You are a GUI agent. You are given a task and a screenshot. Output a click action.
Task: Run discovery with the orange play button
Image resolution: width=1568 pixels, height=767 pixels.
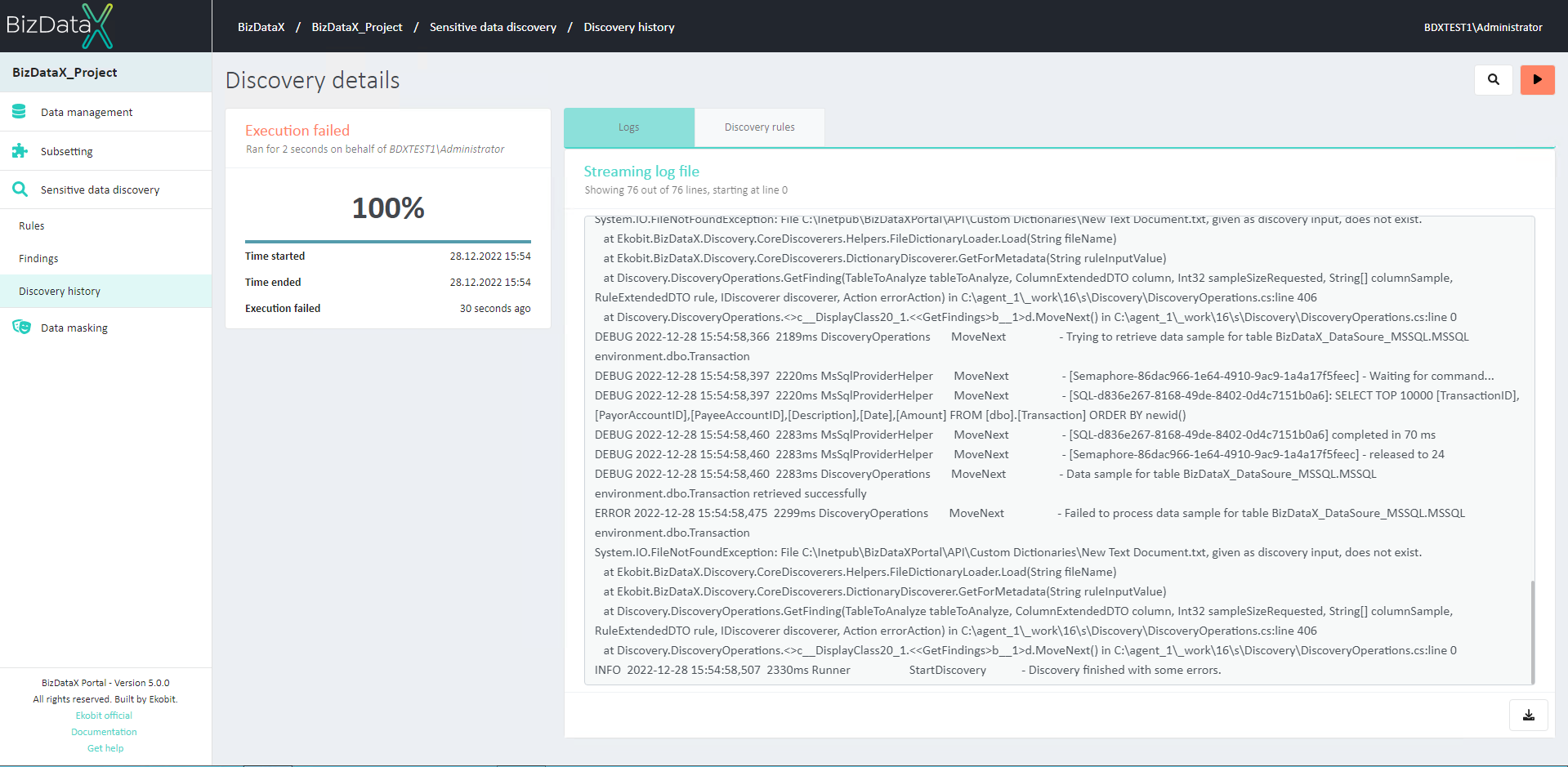click(x=1537, y=79)
